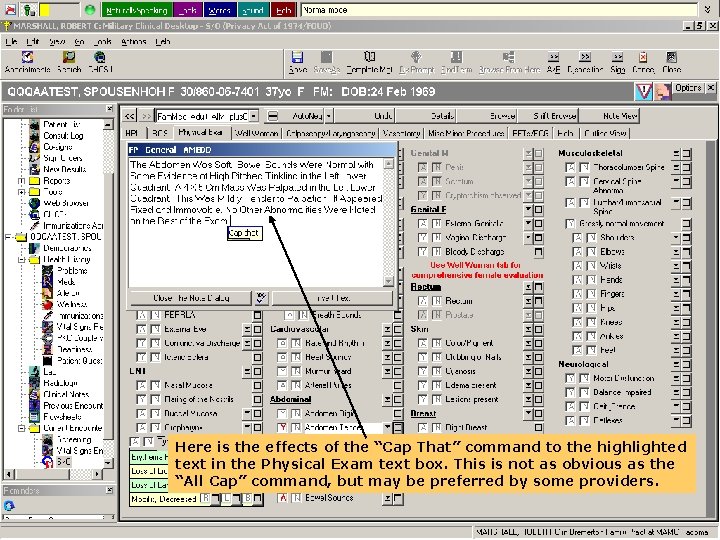The height and width of the screenshot is (540, 720).
Task: Click the Templates Mgt icon
Action: point(370,57)
